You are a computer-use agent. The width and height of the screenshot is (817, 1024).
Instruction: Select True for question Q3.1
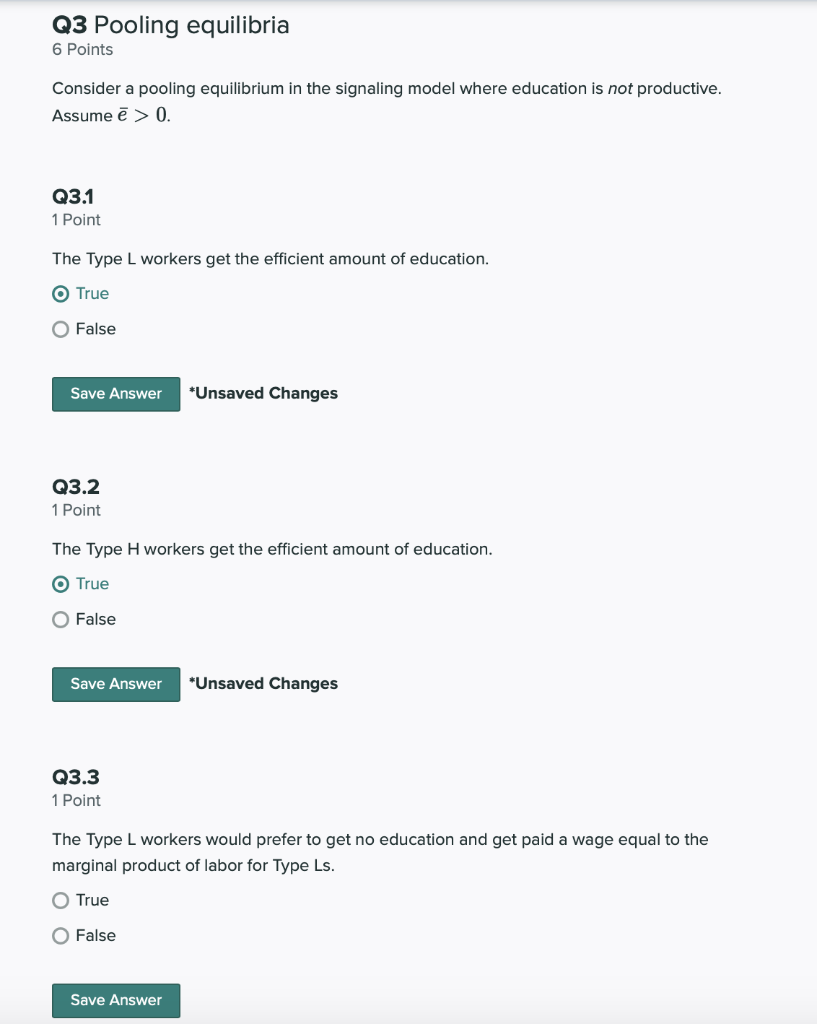[x=61, y=293]
